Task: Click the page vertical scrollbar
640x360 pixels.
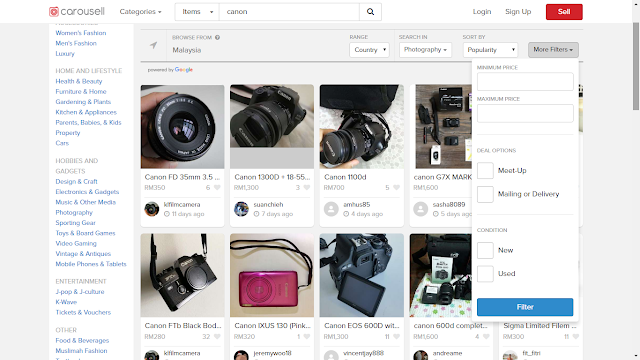Action: pos(636,66)
